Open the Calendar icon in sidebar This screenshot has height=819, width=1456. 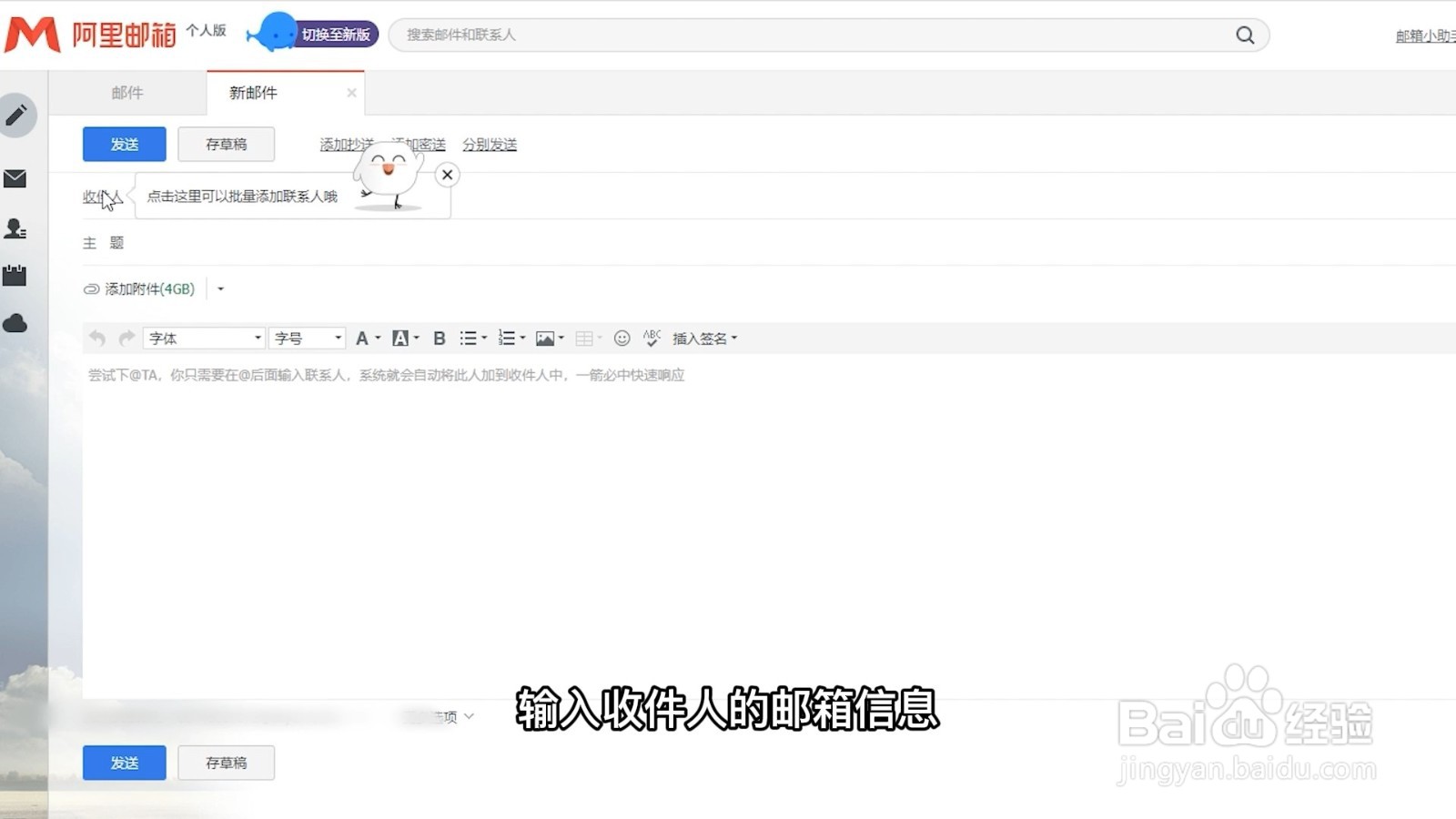(16, 276)
